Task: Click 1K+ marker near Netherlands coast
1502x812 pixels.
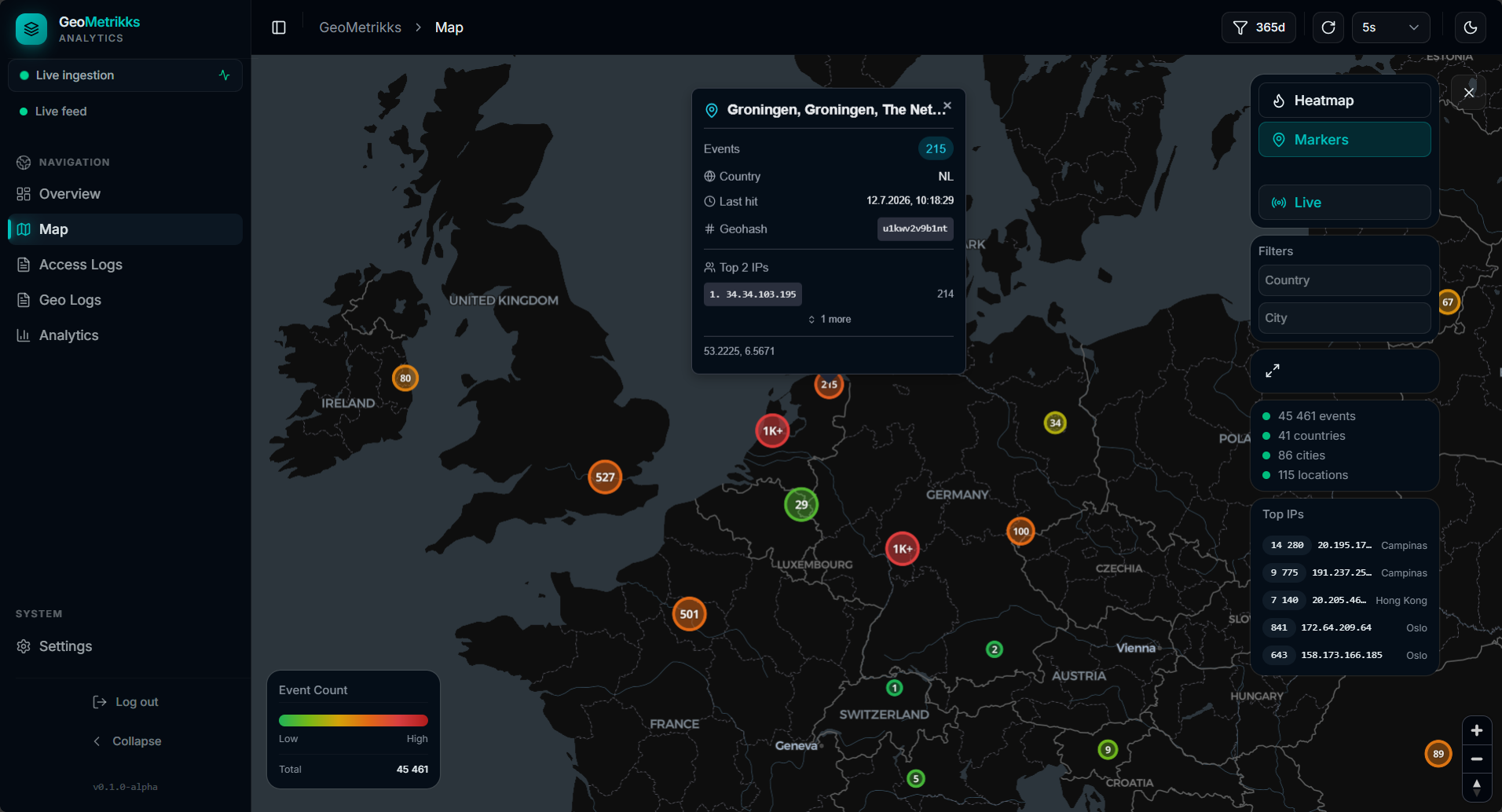Action: (x=772, y=430)
